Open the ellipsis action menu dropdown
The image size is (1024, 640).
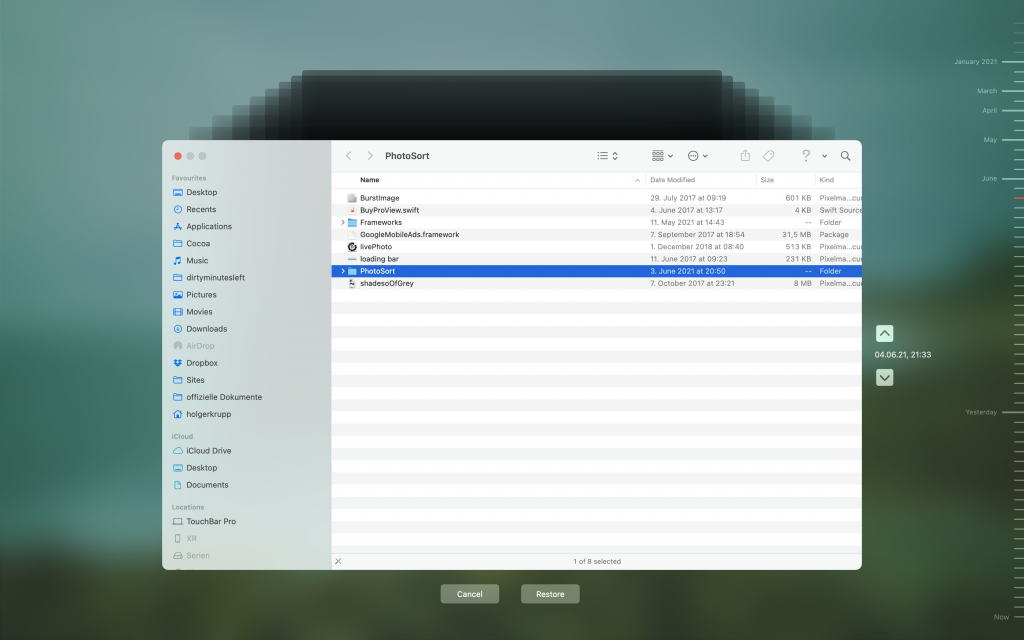697,156
